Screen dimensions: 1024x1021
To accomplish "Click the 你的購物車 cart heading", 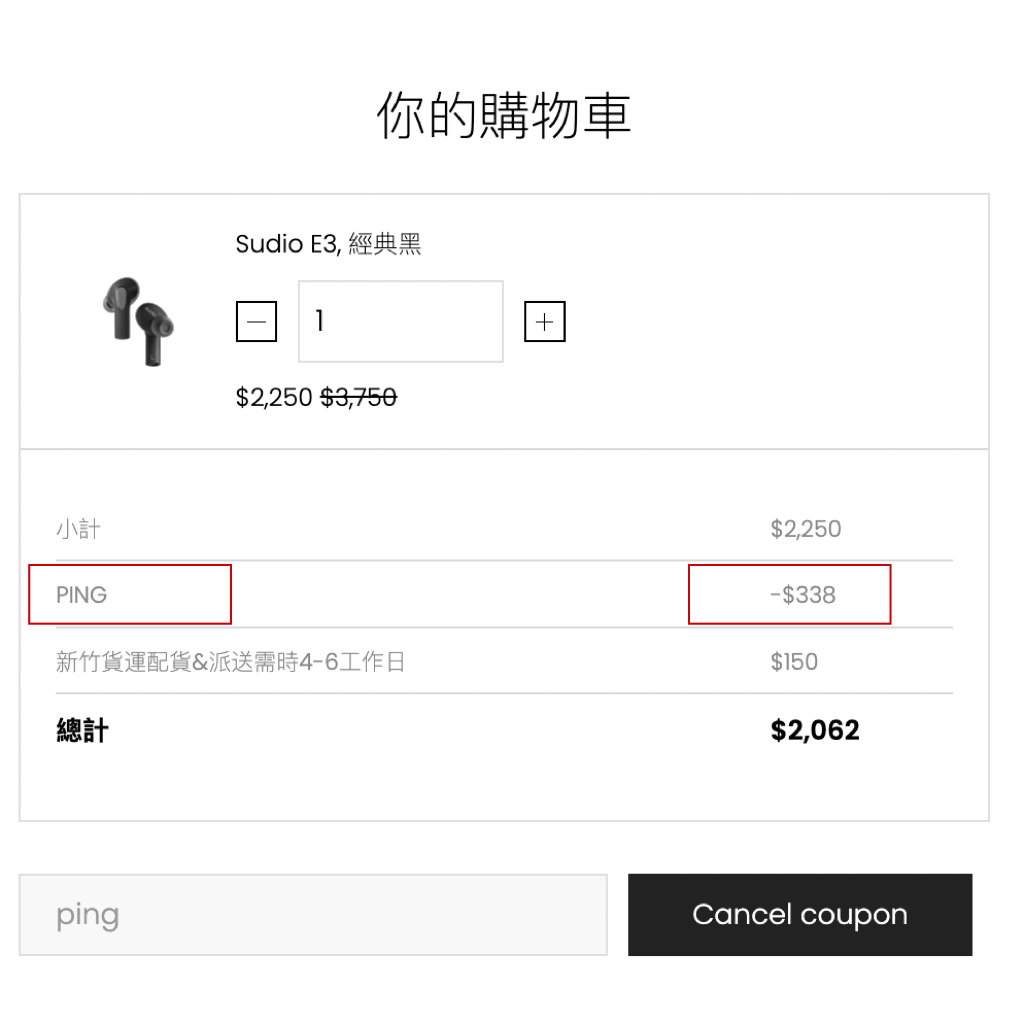I will 504,115.
